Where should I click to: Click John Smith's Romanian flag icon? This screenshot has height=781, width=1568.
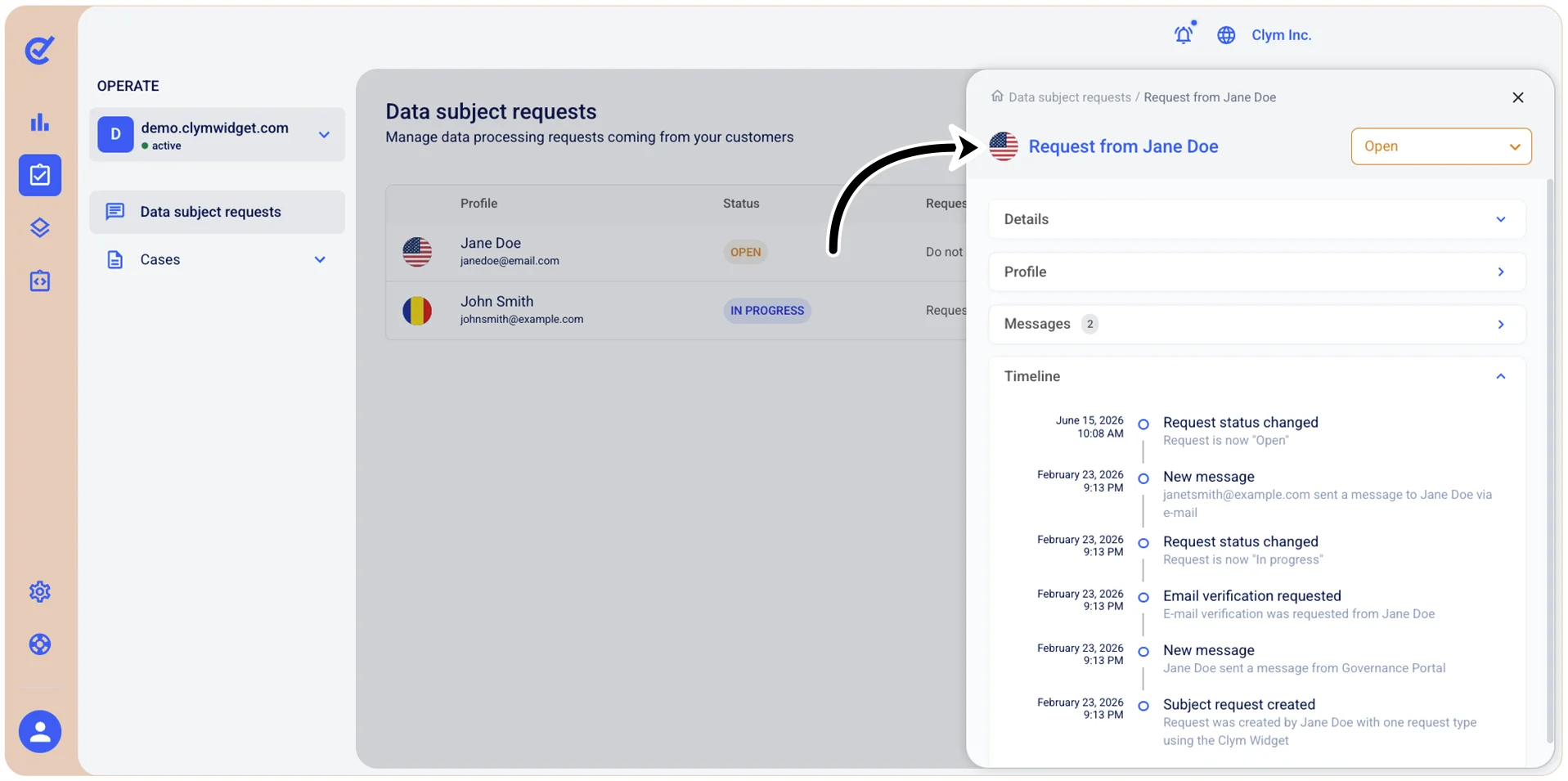(x=417, y=311)
